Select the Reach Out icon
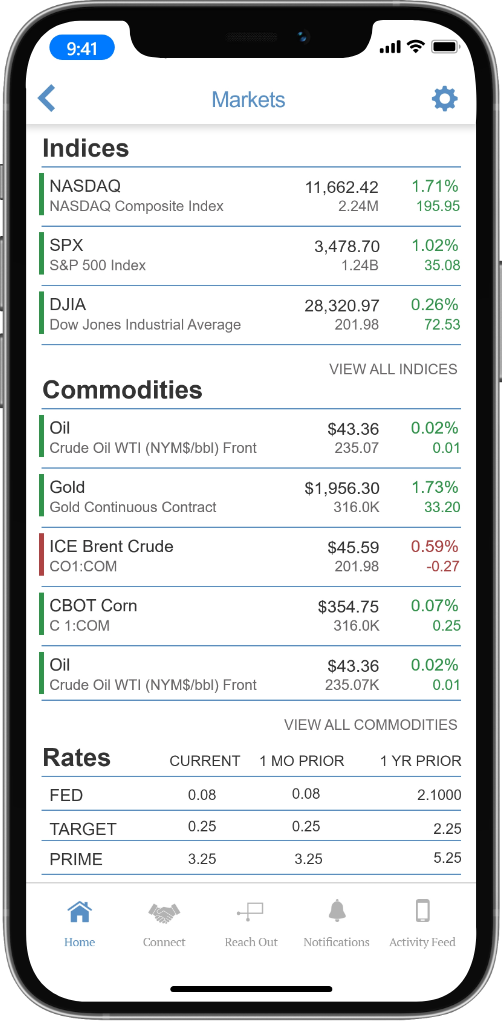Viewport: 502px width, 1021px height. tap(251, 912)
